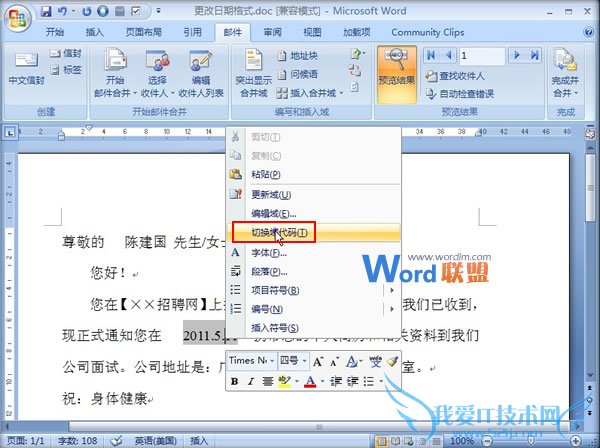Viewport: 600px width, 448px height.
Task: Click font color red A button
Action: point(310,381)
